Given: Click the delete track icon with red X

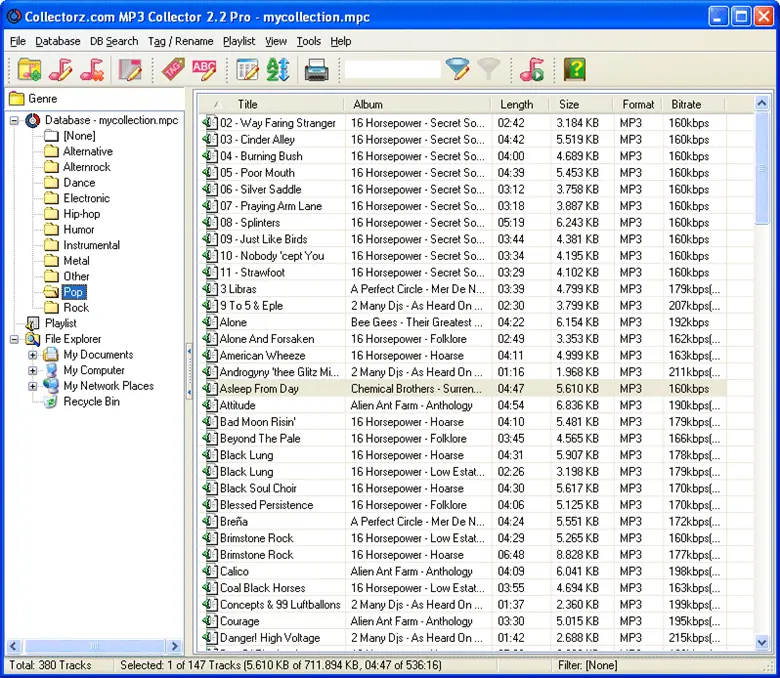Looking at the screenshot, I should pyautogui.click(x=92, y=69).
